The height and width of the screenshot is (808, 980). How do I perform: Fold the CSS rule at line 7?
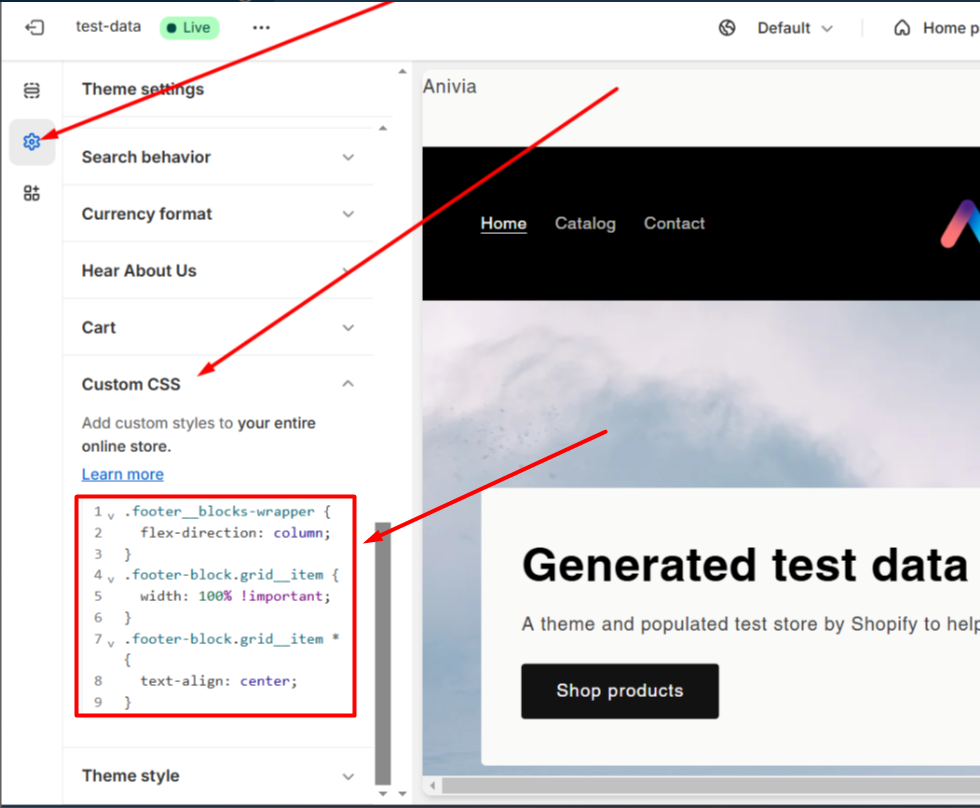[x=111, y=643]
